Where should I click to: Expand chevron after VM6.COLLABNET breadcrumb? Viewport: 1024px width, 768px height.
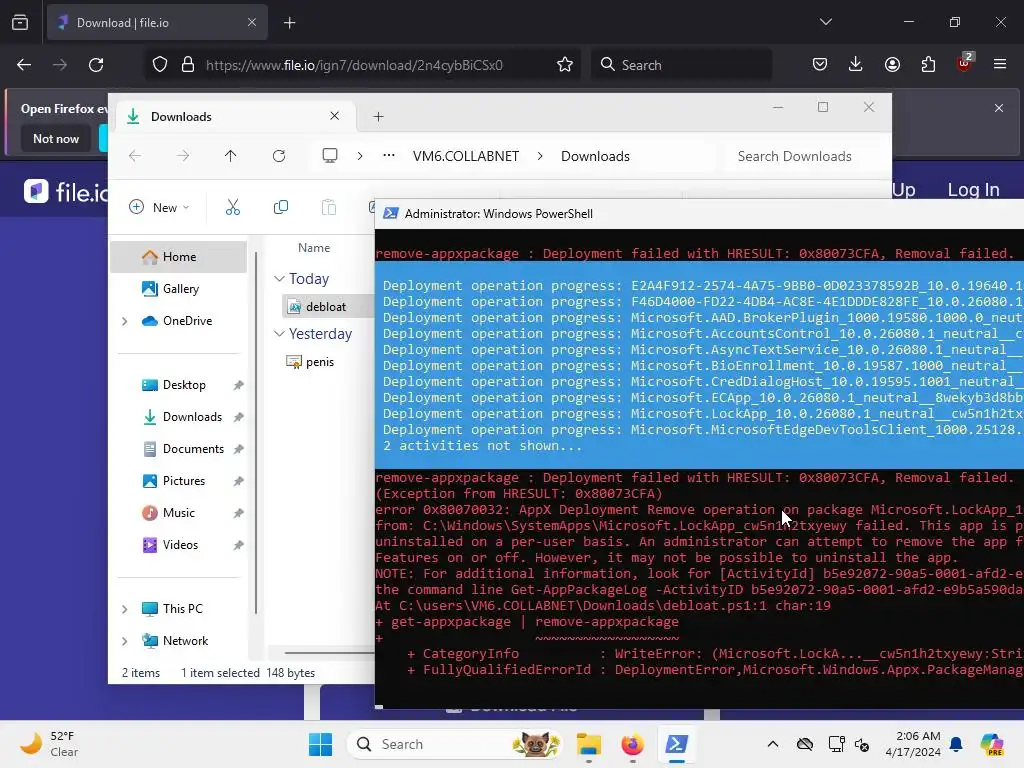point(540,156)
